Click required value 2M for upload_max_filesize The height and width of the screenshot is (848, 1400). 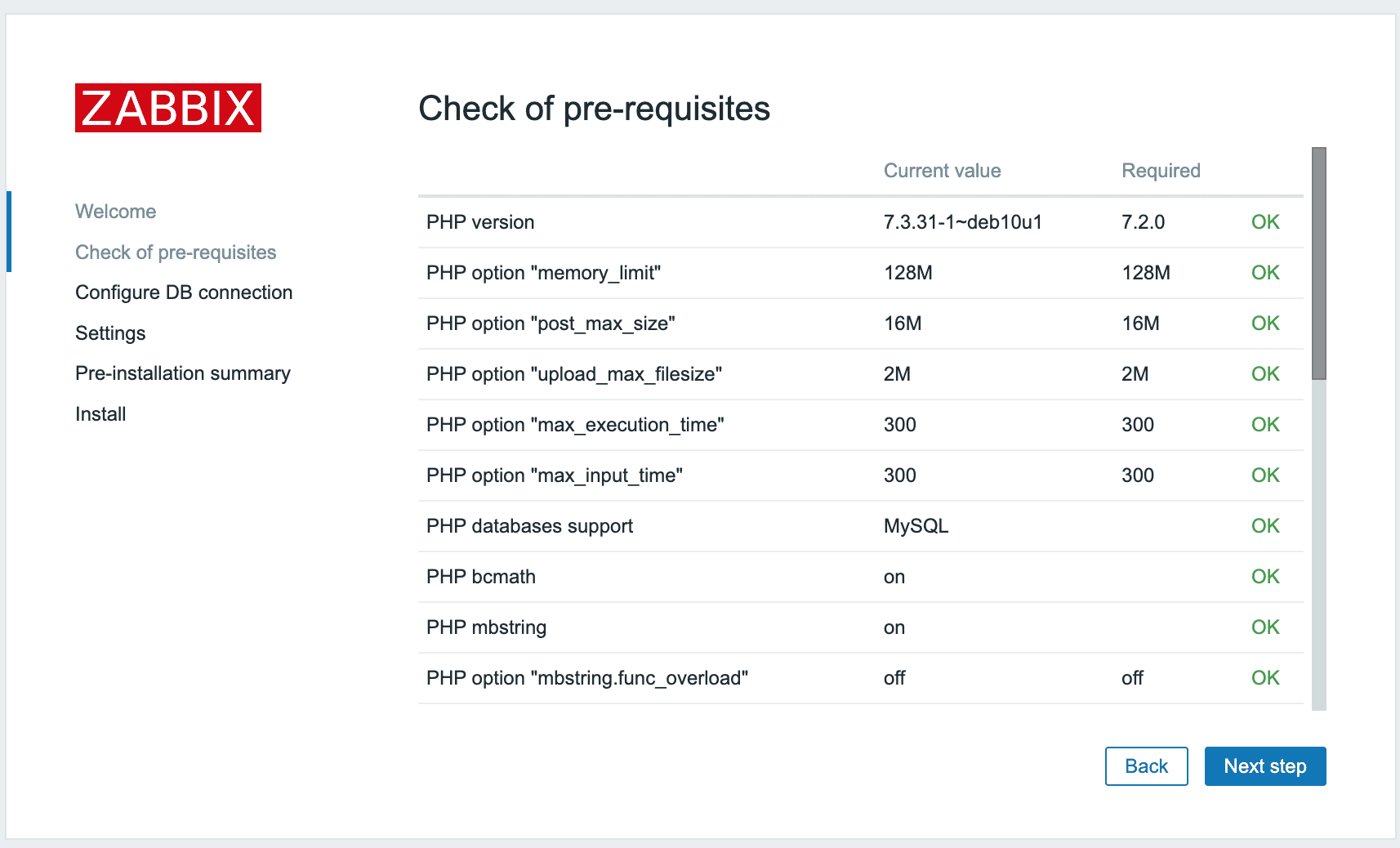(x=1135, y=374)
